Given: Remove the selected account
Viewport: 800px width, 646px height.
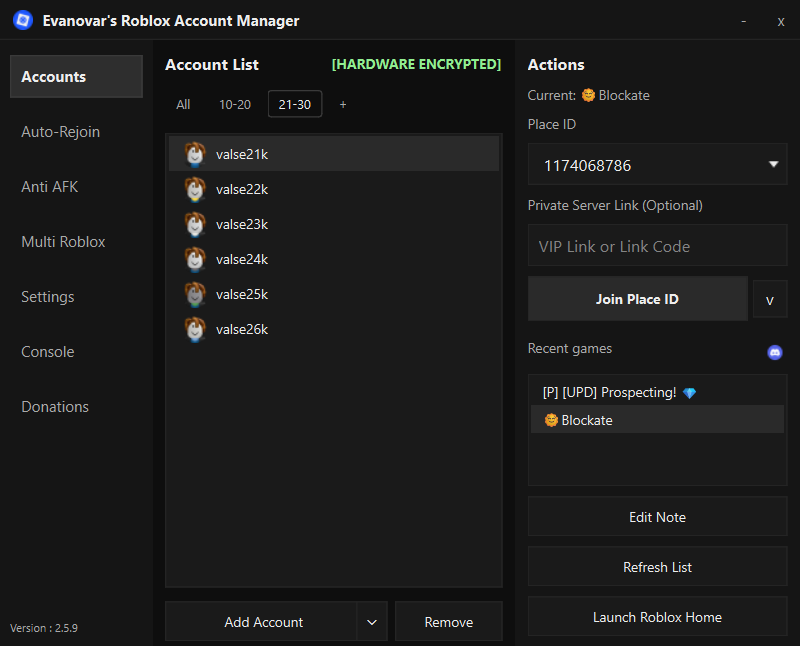Looking at the screenshot, I should (448, 622).
